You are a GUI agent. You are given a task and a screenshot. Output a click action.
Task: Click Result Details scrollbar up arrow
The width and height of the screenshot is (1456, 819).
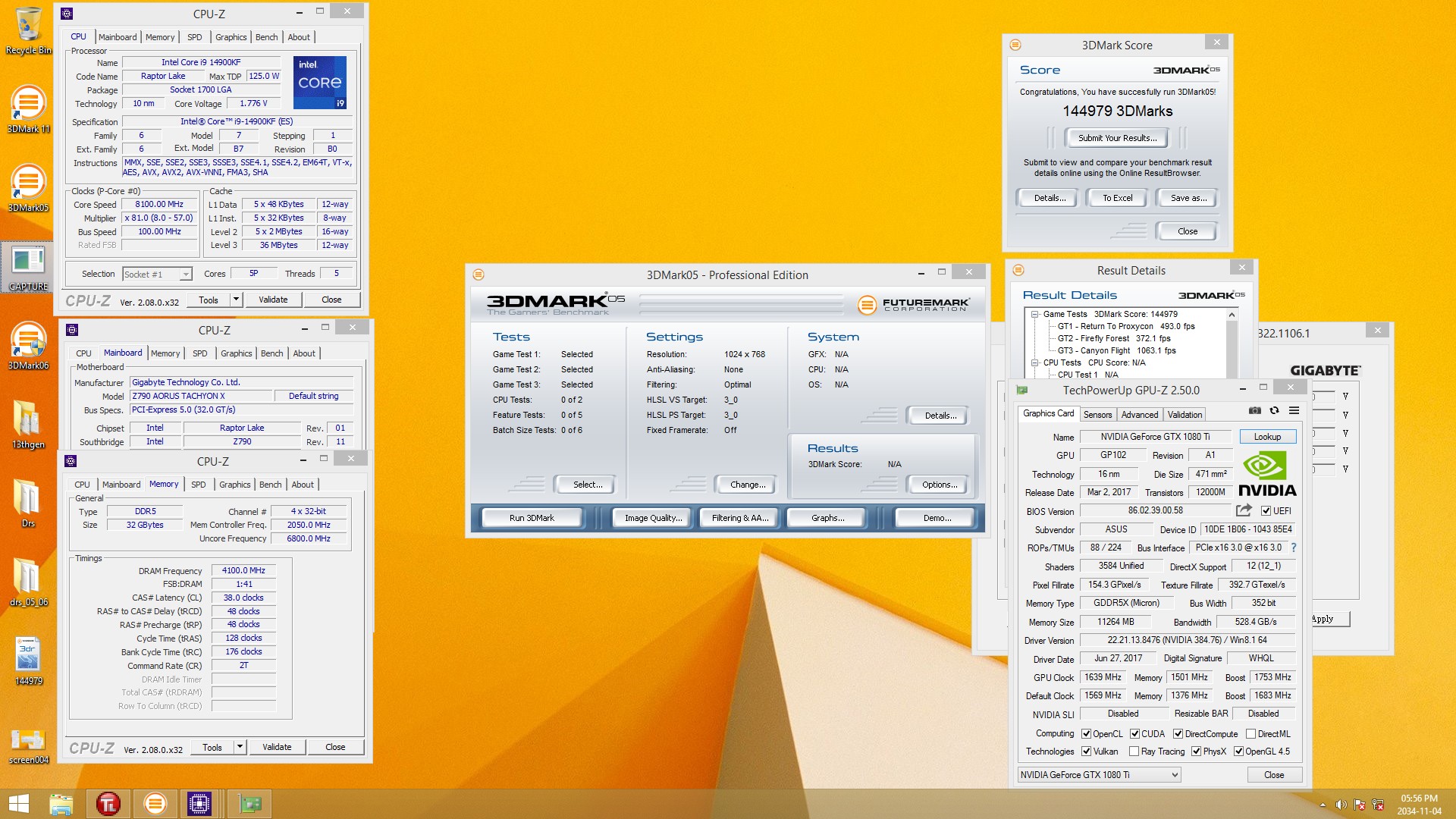pos(1232,315)
